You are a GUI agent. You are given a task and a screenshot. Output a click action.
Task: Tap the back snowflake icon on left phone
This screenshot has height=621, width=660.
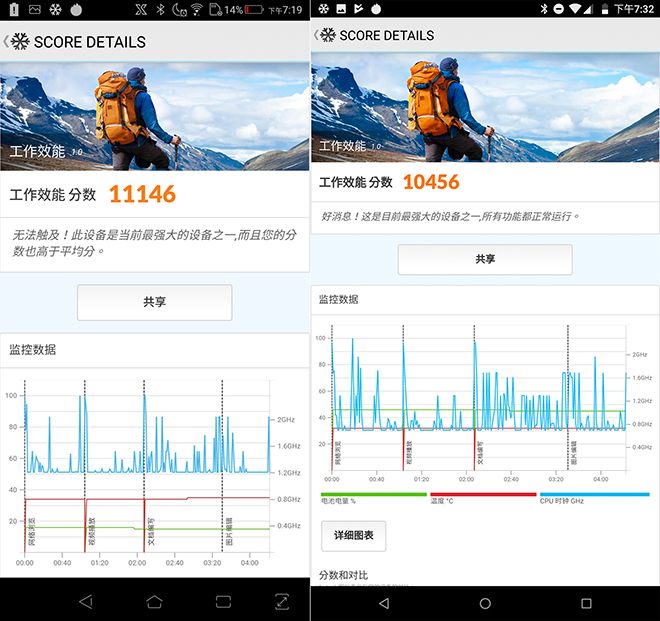point(18,42)
